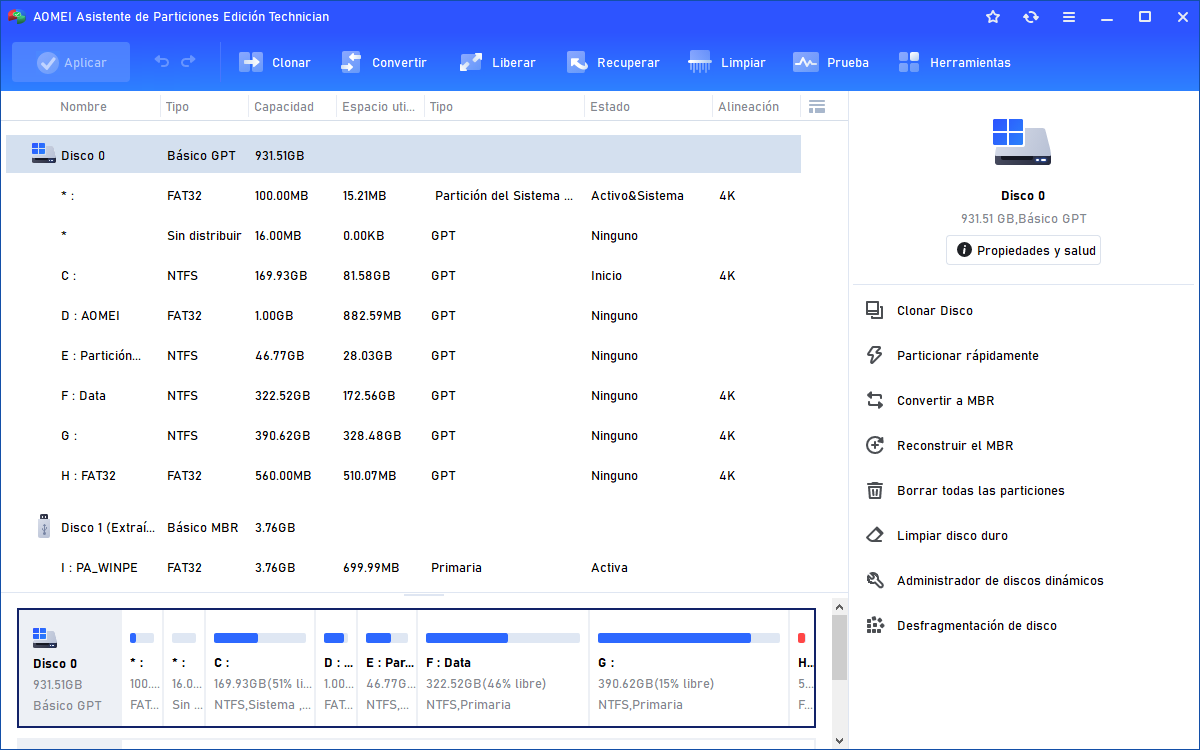Click the USB drive icon for Disco 1
The width and height of the screenshot is (1200, 750).
(43, 526)
